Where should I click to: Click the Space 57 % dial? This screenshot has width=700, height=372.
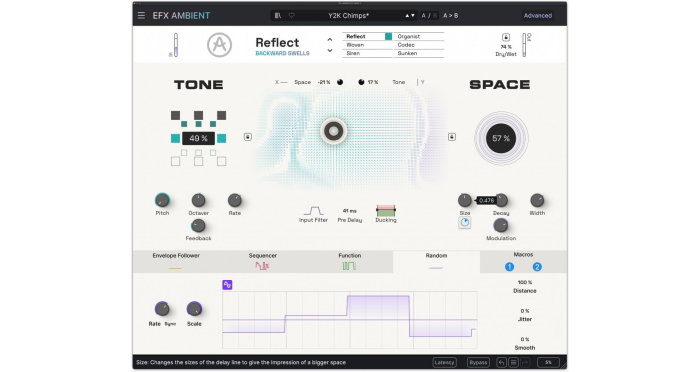pyautogui.click(x=501, y=138)
